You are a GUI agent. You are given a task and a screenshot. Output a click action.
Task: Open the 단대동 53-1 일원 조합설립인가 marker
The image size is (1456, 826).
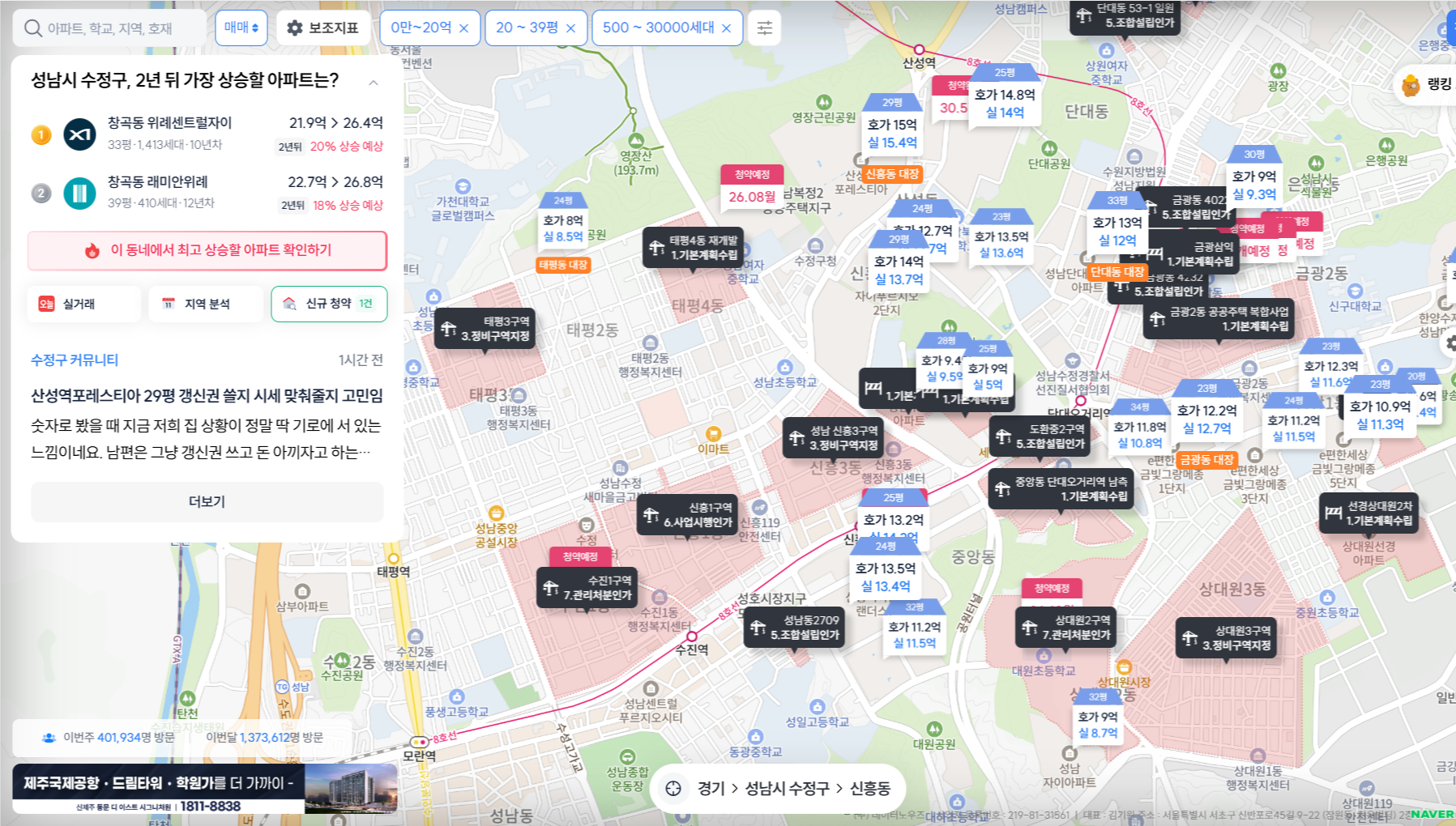point(1125,16)
